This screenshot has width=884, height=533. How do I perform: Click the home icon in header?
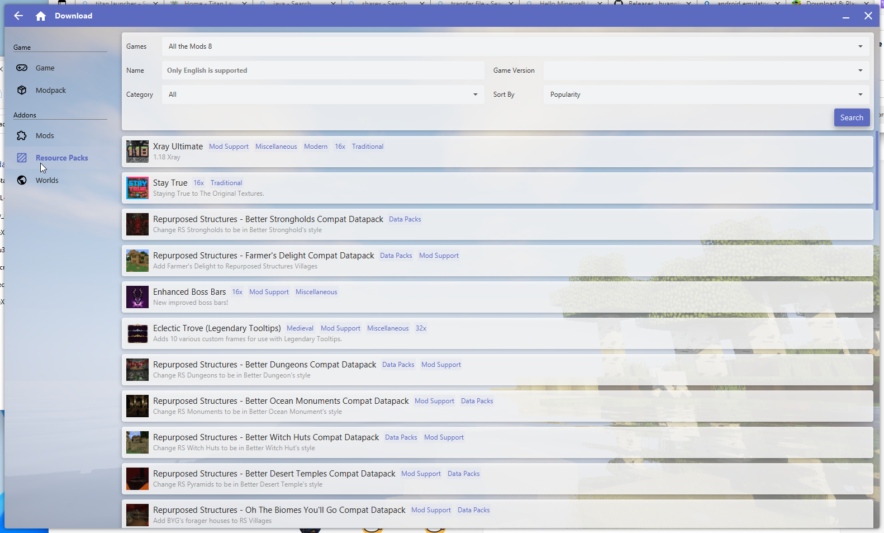40,16
